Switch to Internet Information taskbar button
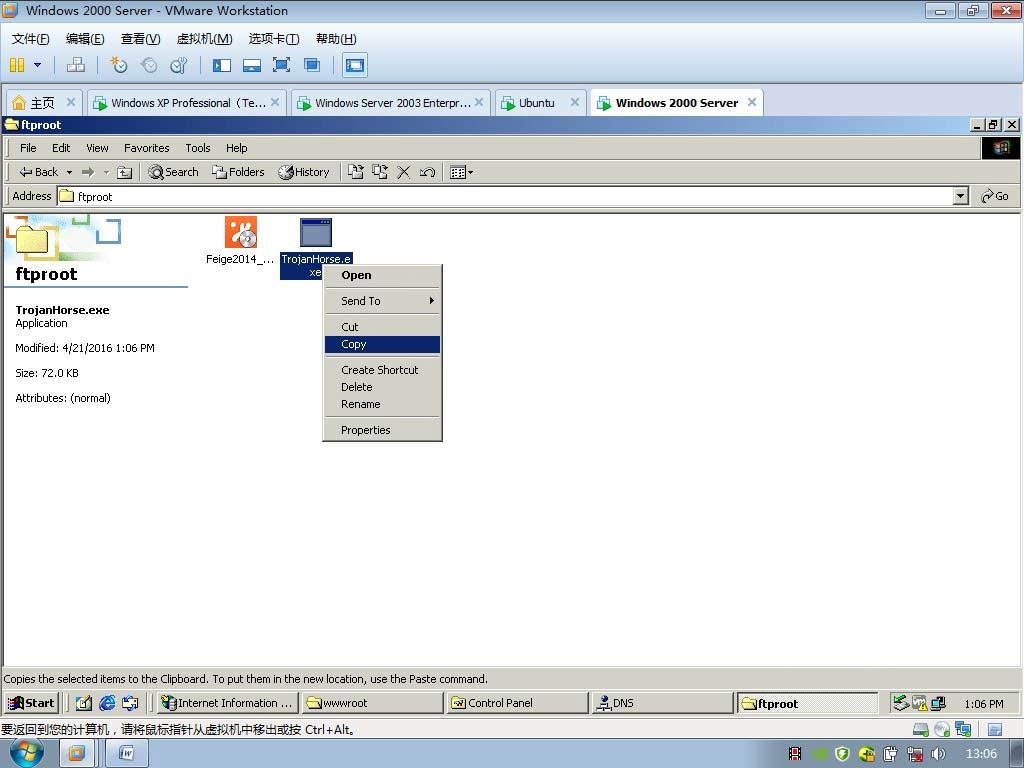This screenshot has width=1024, height=768. 227,703
